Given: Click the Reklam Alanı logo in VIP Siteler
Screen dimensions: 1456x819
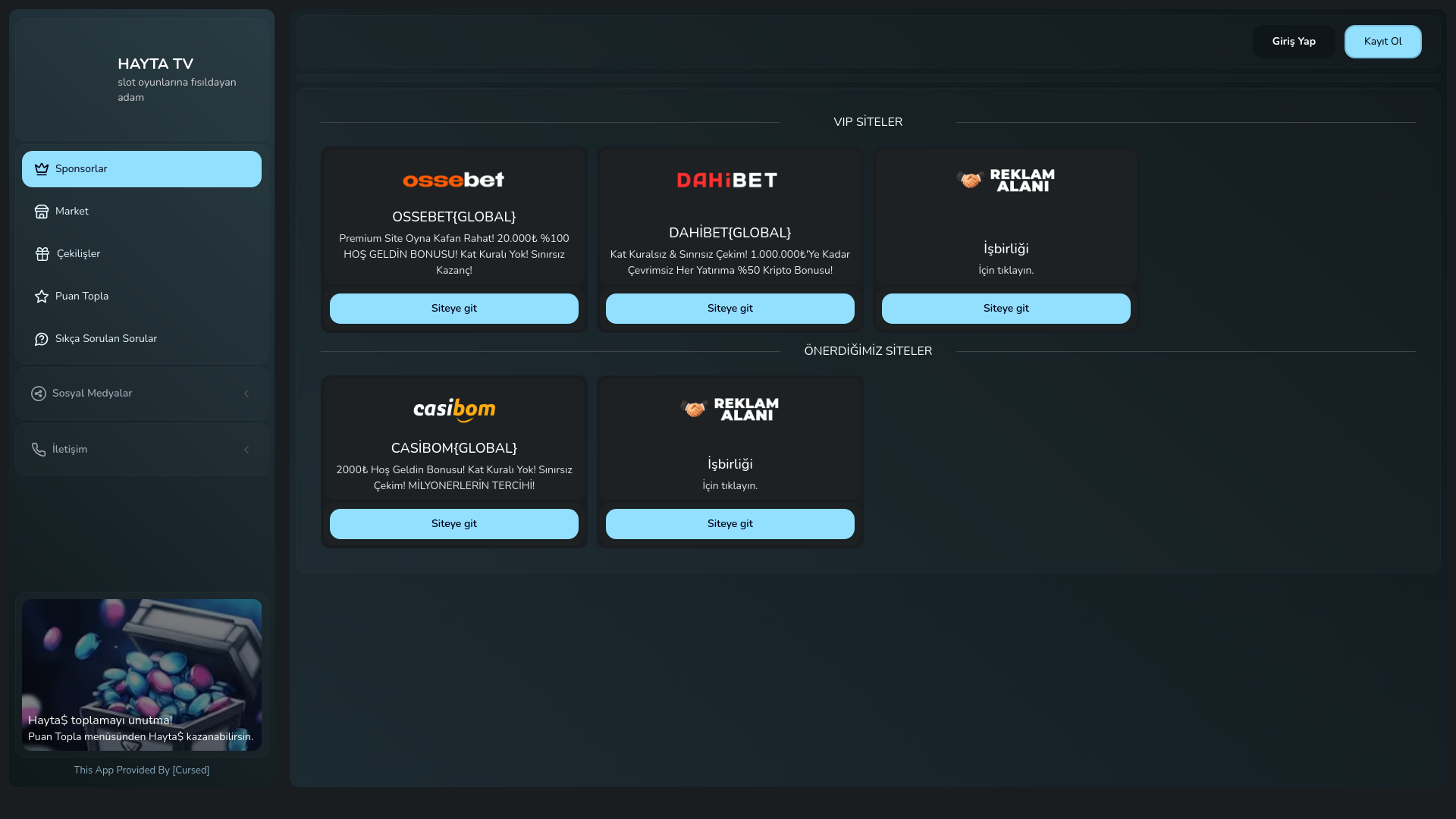Looking at the screenshot, I should coord(1006,180).
